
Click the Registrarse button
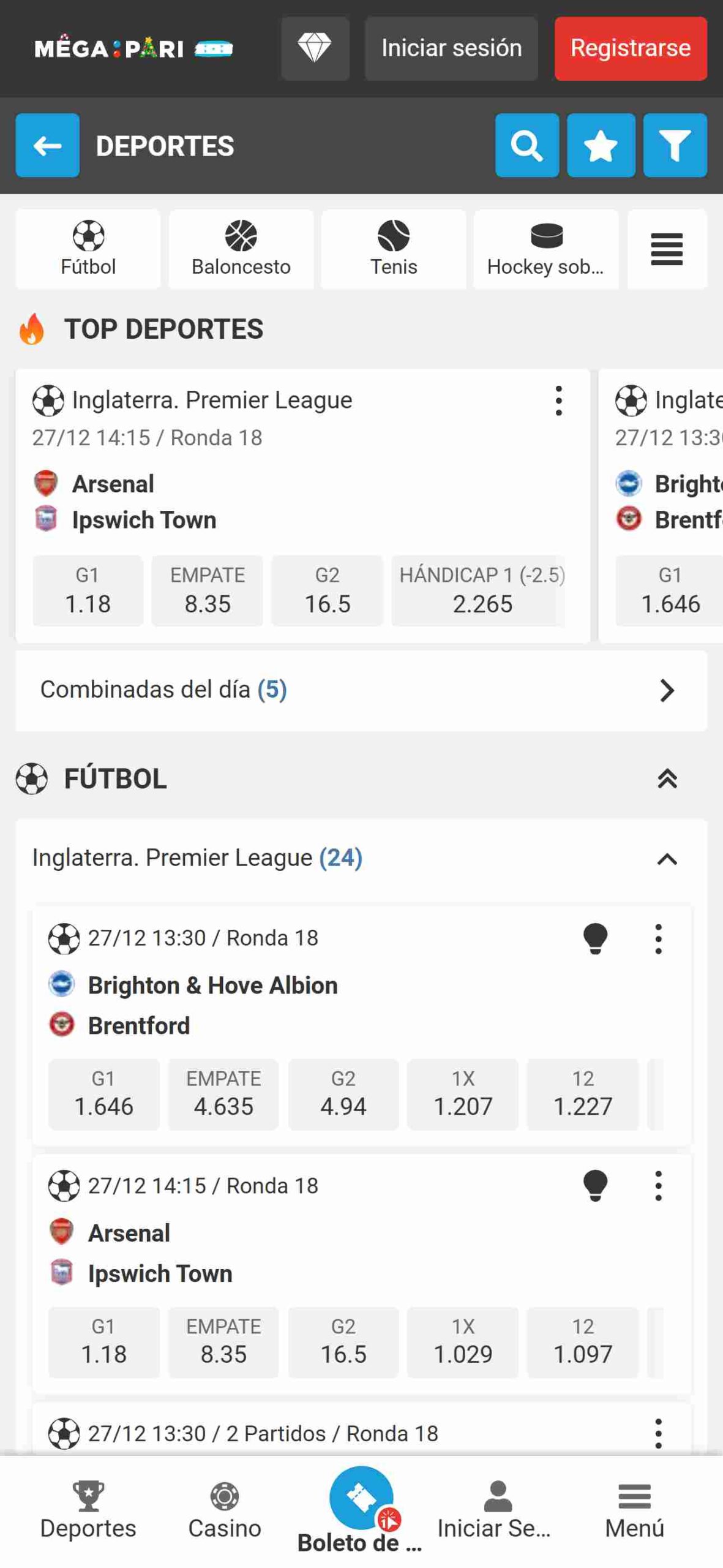[x=631, y=48]
